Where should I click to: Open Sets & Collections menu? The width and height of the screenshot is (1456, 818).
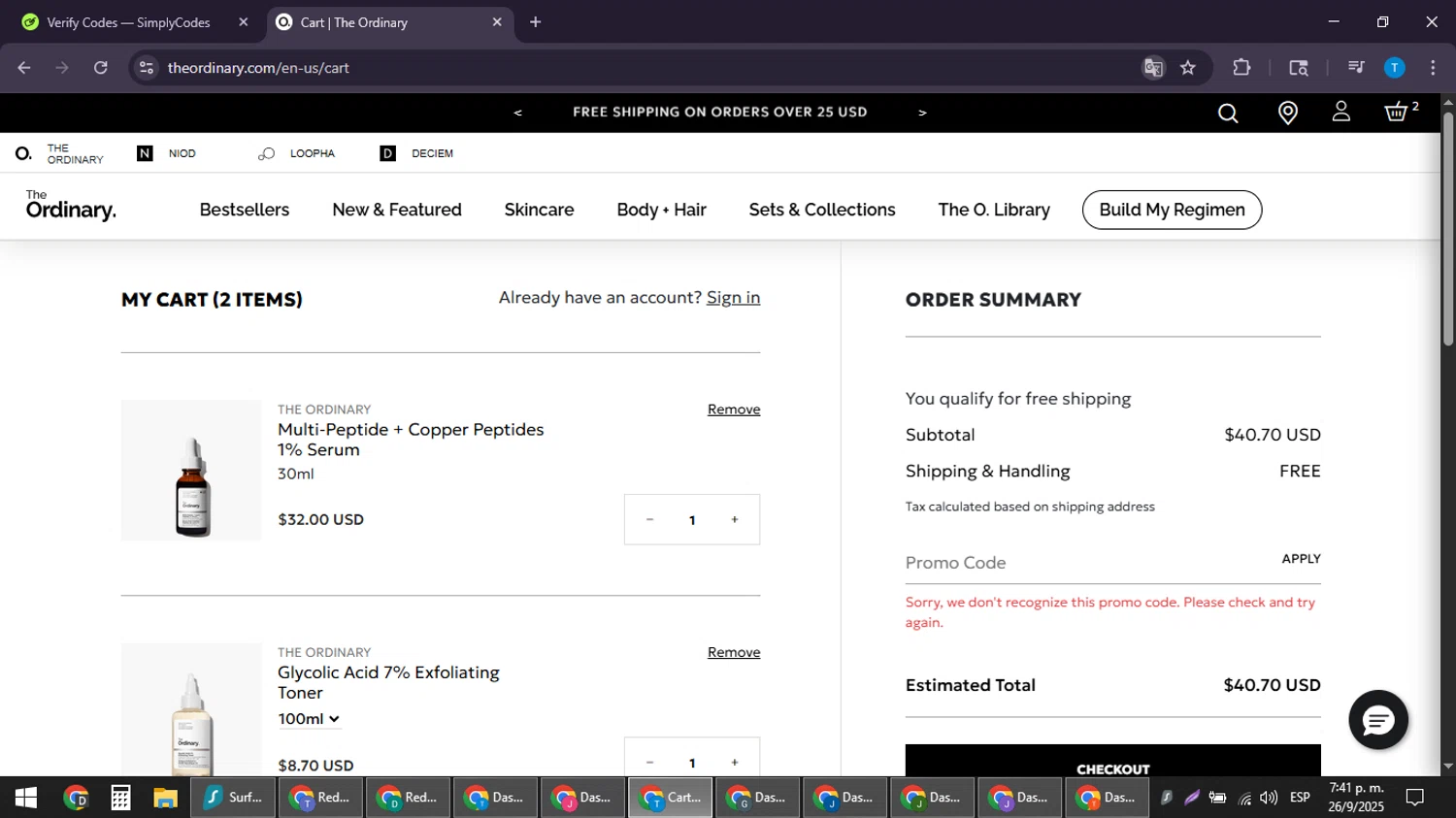[x=822, y=210]
